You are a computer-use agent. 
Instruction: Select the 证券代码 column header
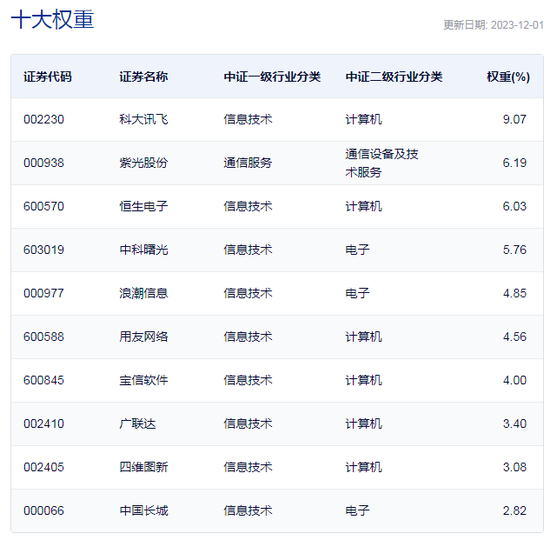[47, 77]
